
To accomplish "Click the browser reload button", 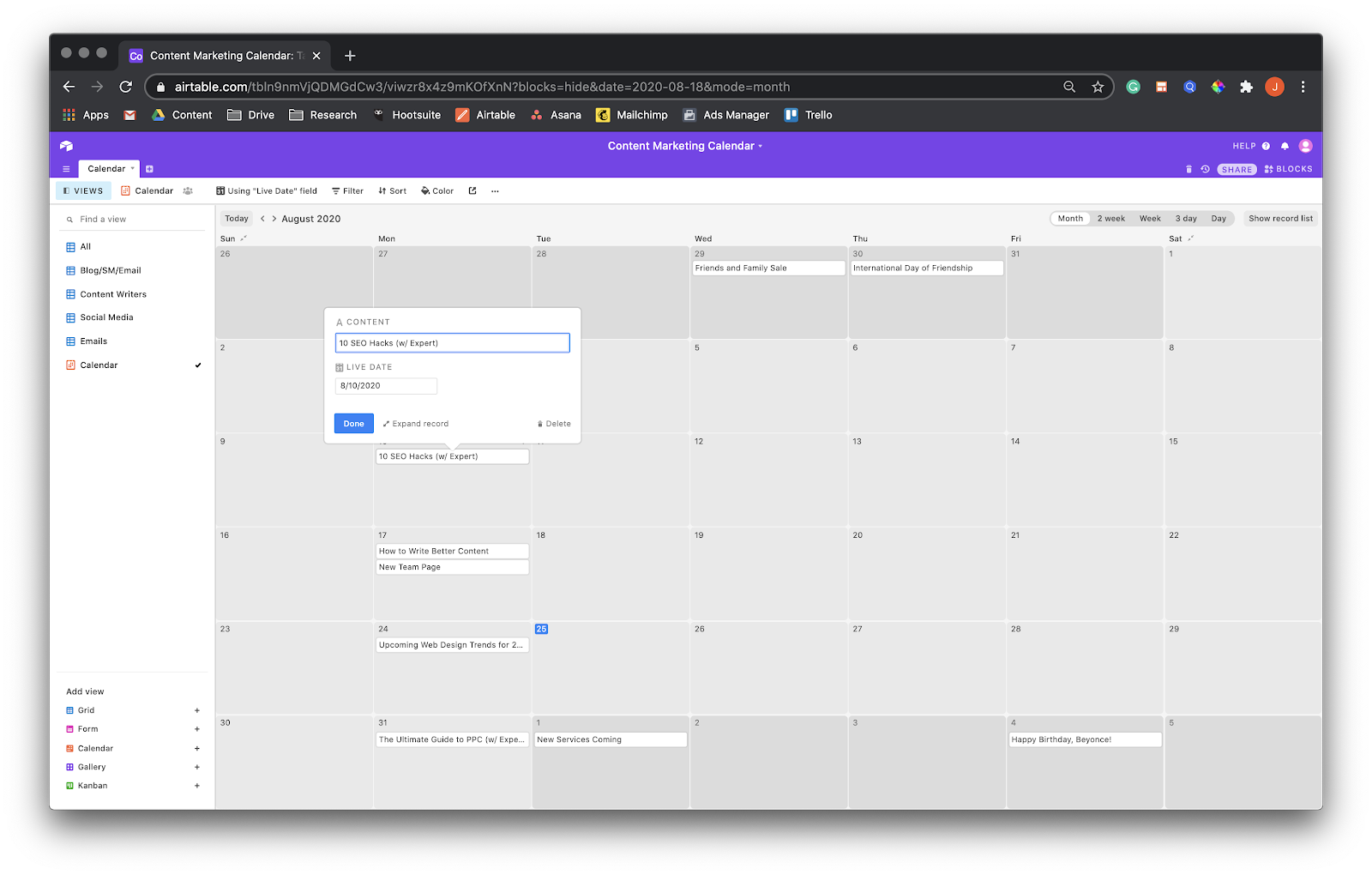I will [x=126, y=87].
